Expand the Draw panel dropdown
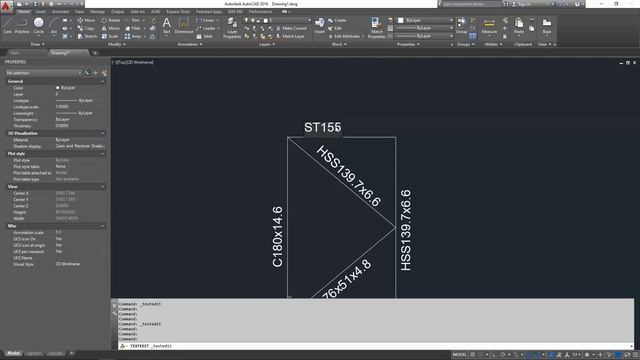The image size is (640, 360). (x=38, y=44)
